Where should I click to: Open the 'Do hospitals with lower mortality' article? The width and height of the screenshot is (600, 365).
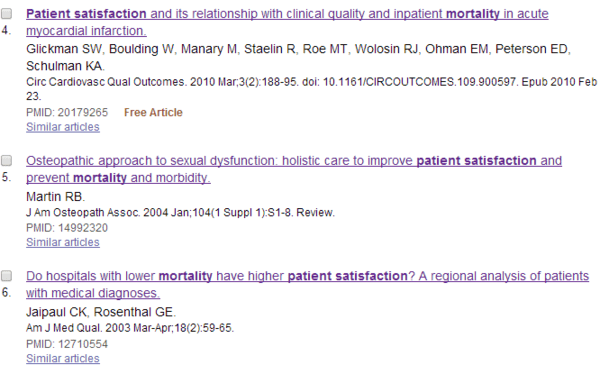pos(307,284)
